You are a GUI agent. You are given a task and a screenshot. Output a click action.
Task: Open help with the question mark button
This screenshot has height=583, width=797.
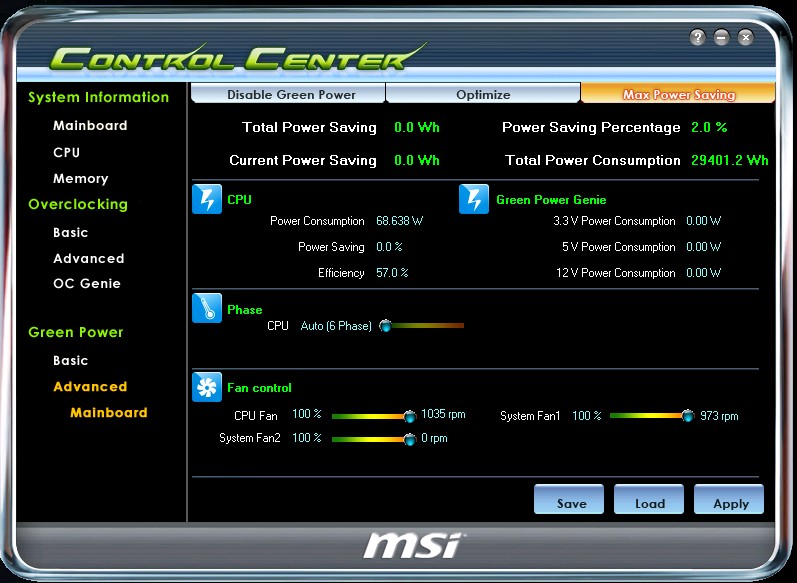697,37
